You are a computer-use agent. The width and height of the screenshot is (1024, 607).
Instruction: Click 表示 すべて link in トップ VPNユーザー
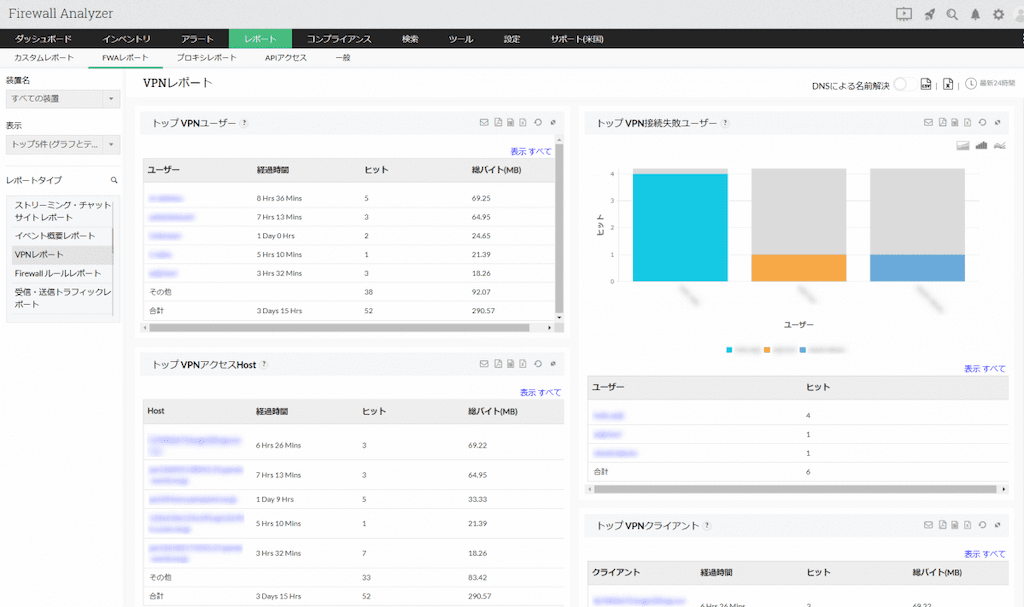click(x=531, y=151)
